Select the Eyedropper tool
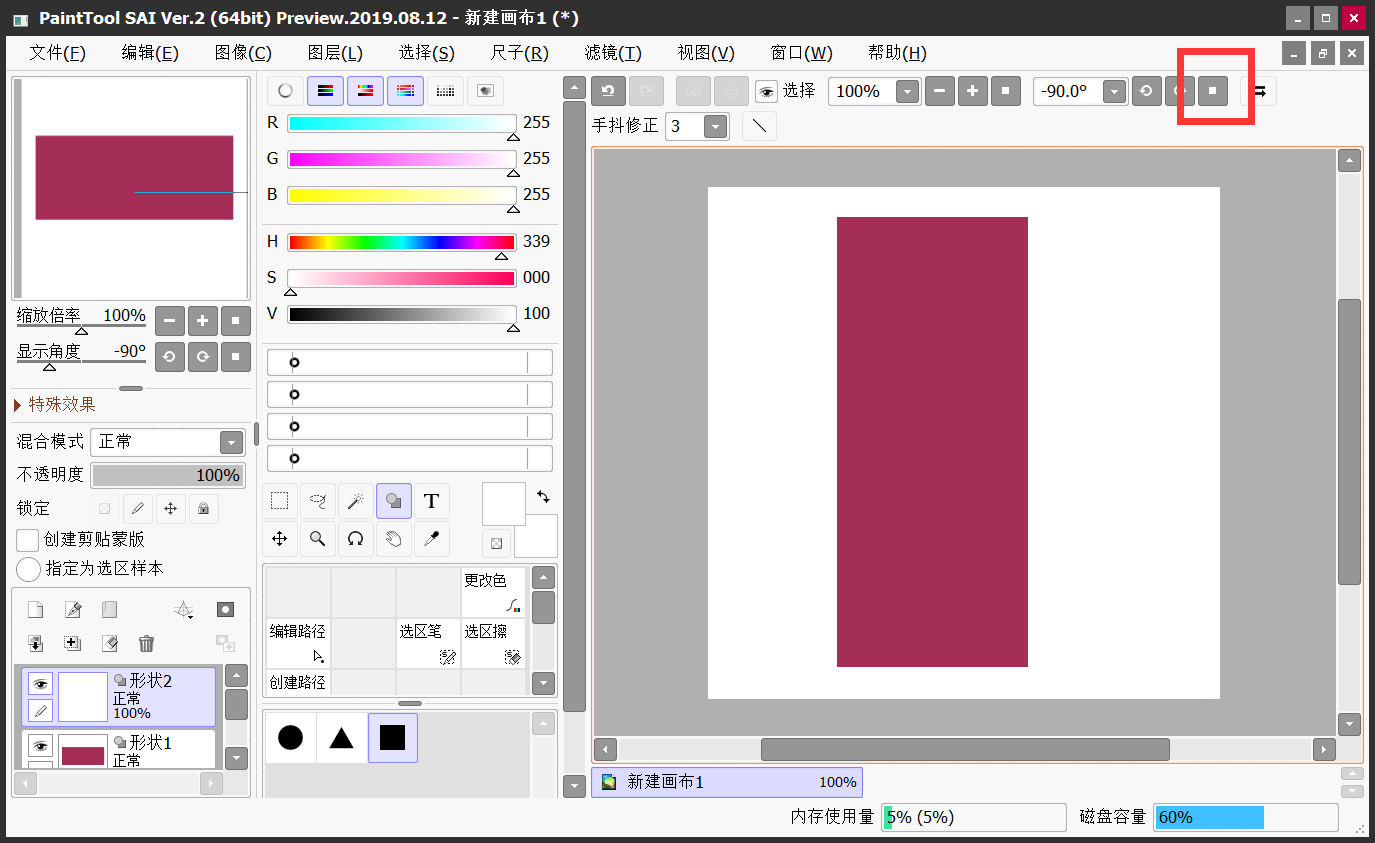The height and width of the screenshot is (843, 1375). 431,539
